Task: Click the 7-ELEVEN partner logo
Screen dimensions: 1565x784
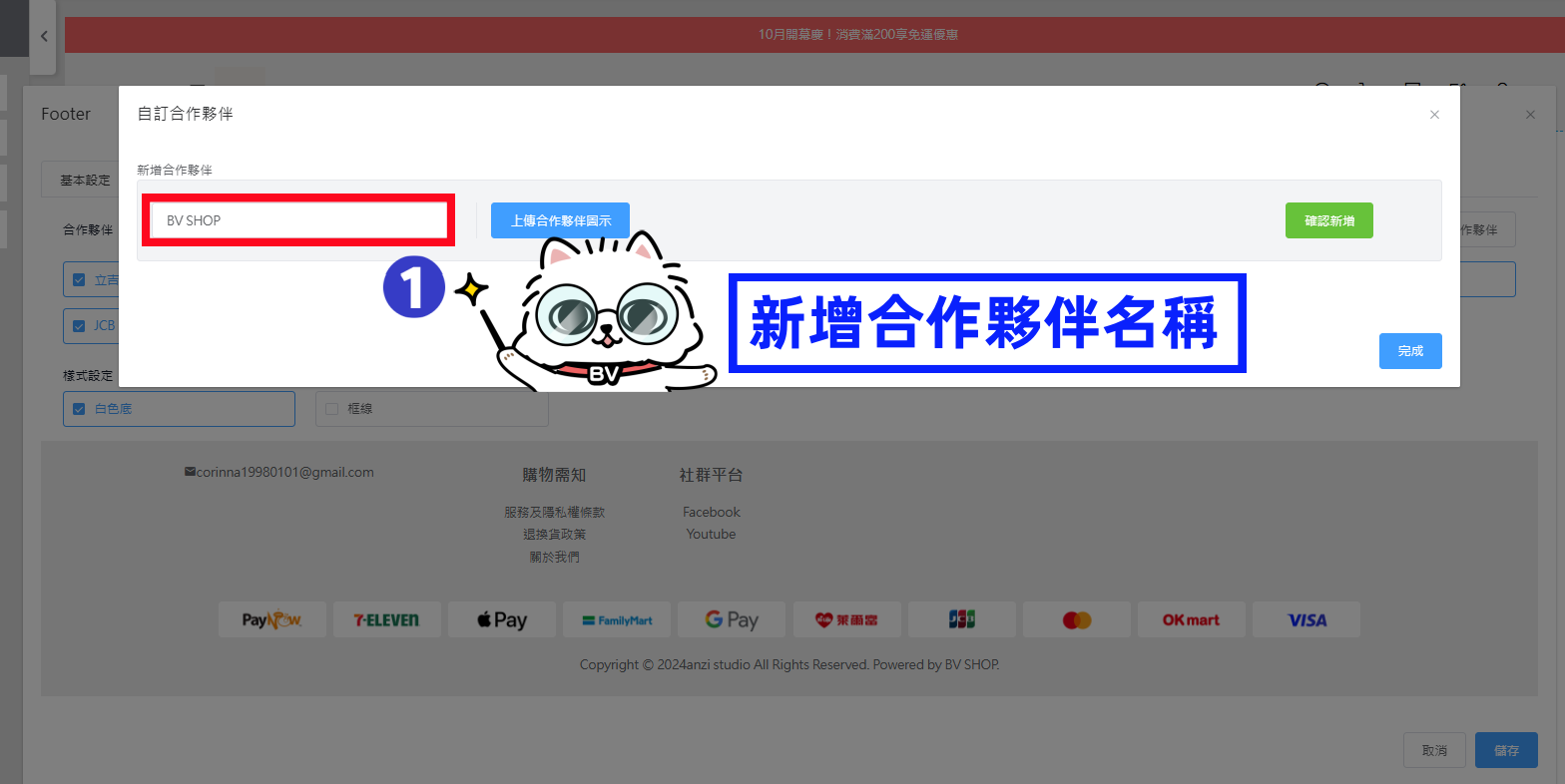Action: click(x=386, y=619)
